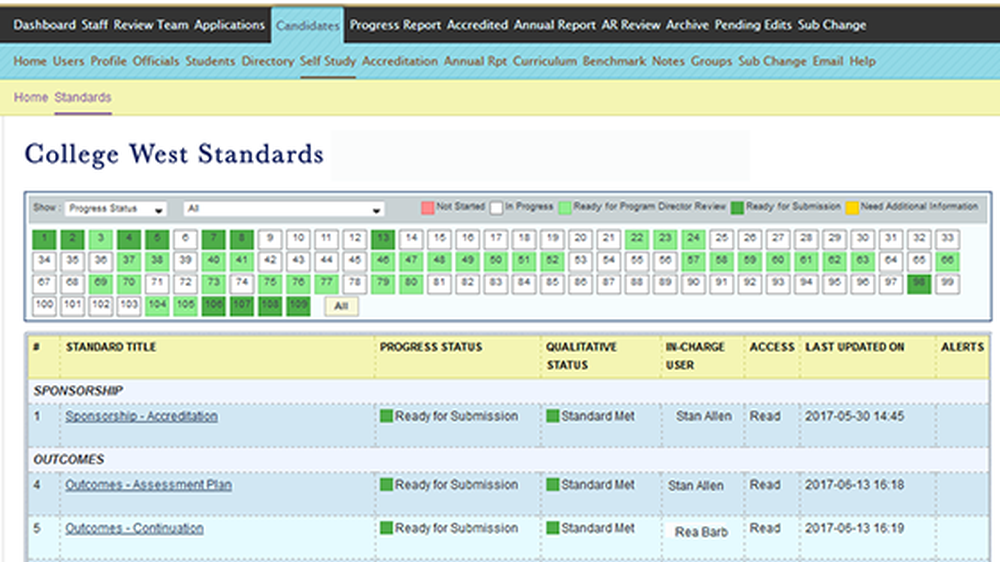Open Students submenu item
1000x562 pixels.
(x=210, y=61)
